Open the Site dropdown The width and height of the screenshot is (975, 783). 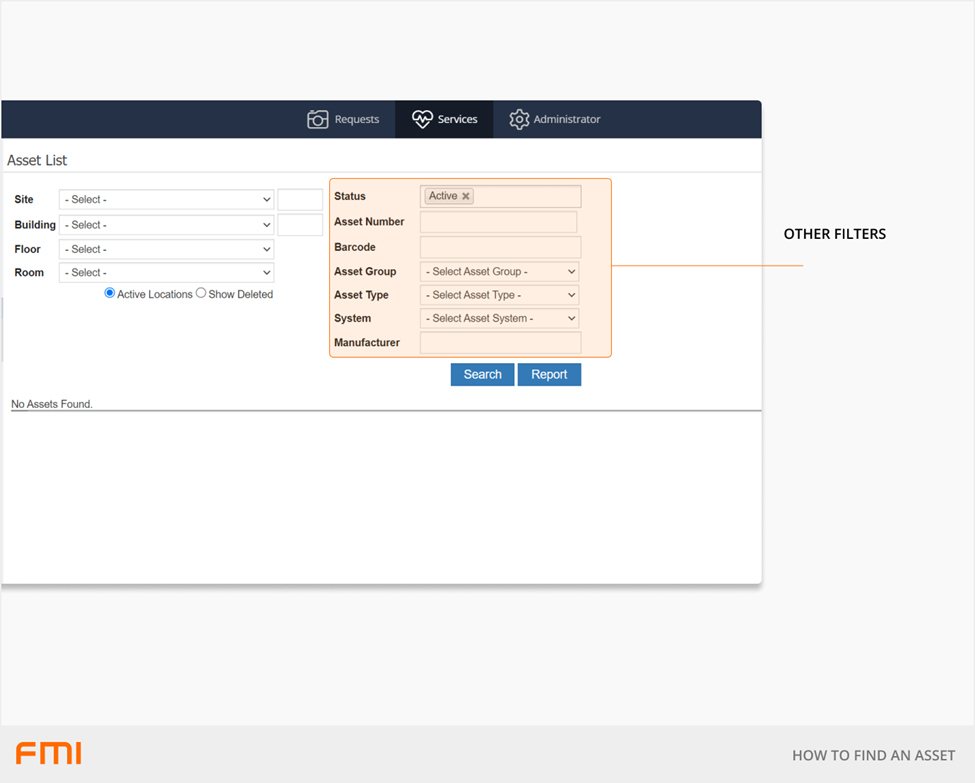[166, 200]
